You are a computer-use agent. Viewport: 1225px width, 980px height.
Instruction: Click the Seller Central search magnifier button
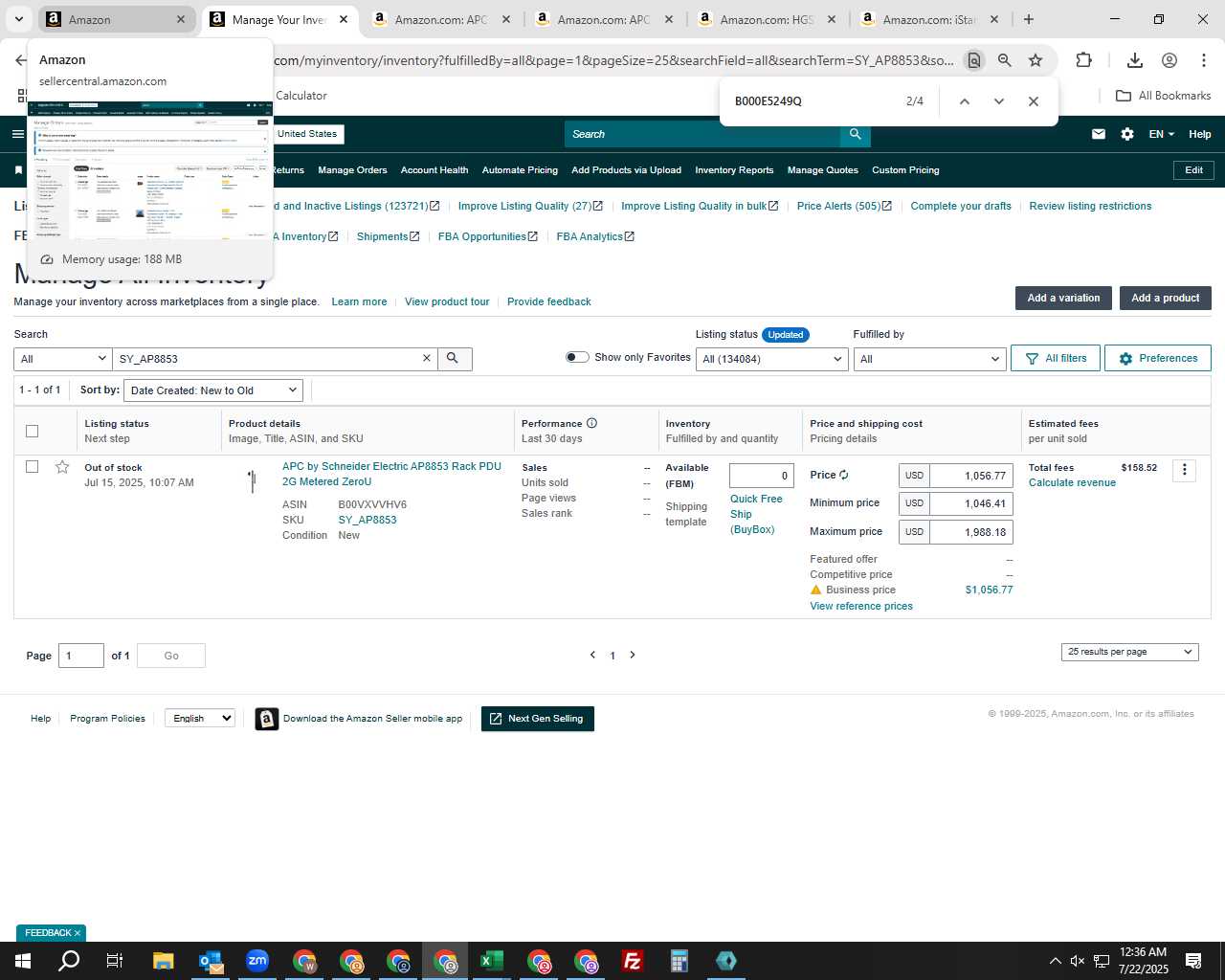855,134
